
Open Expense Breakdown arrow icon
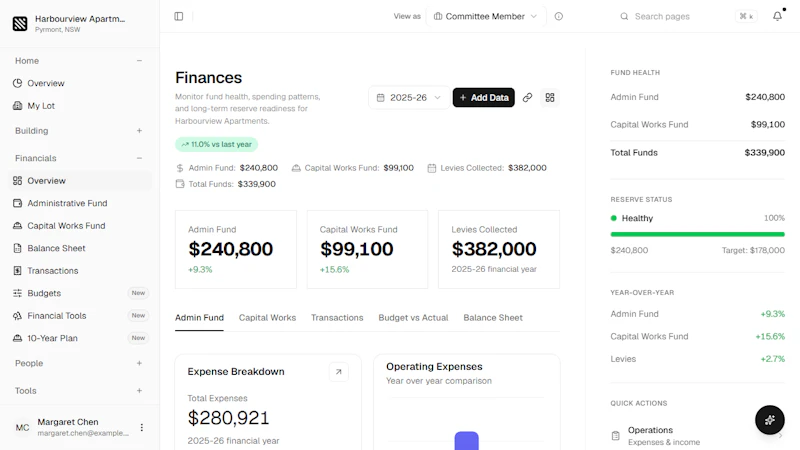[x=339, y=372]
